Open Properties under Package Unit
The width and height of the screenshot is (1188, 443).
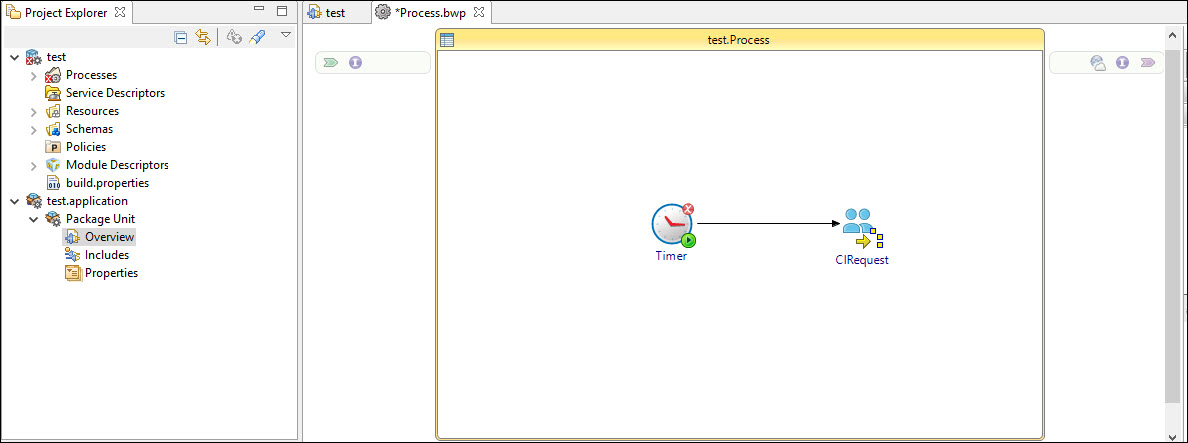pyautogui.click(x=111, y=273)
